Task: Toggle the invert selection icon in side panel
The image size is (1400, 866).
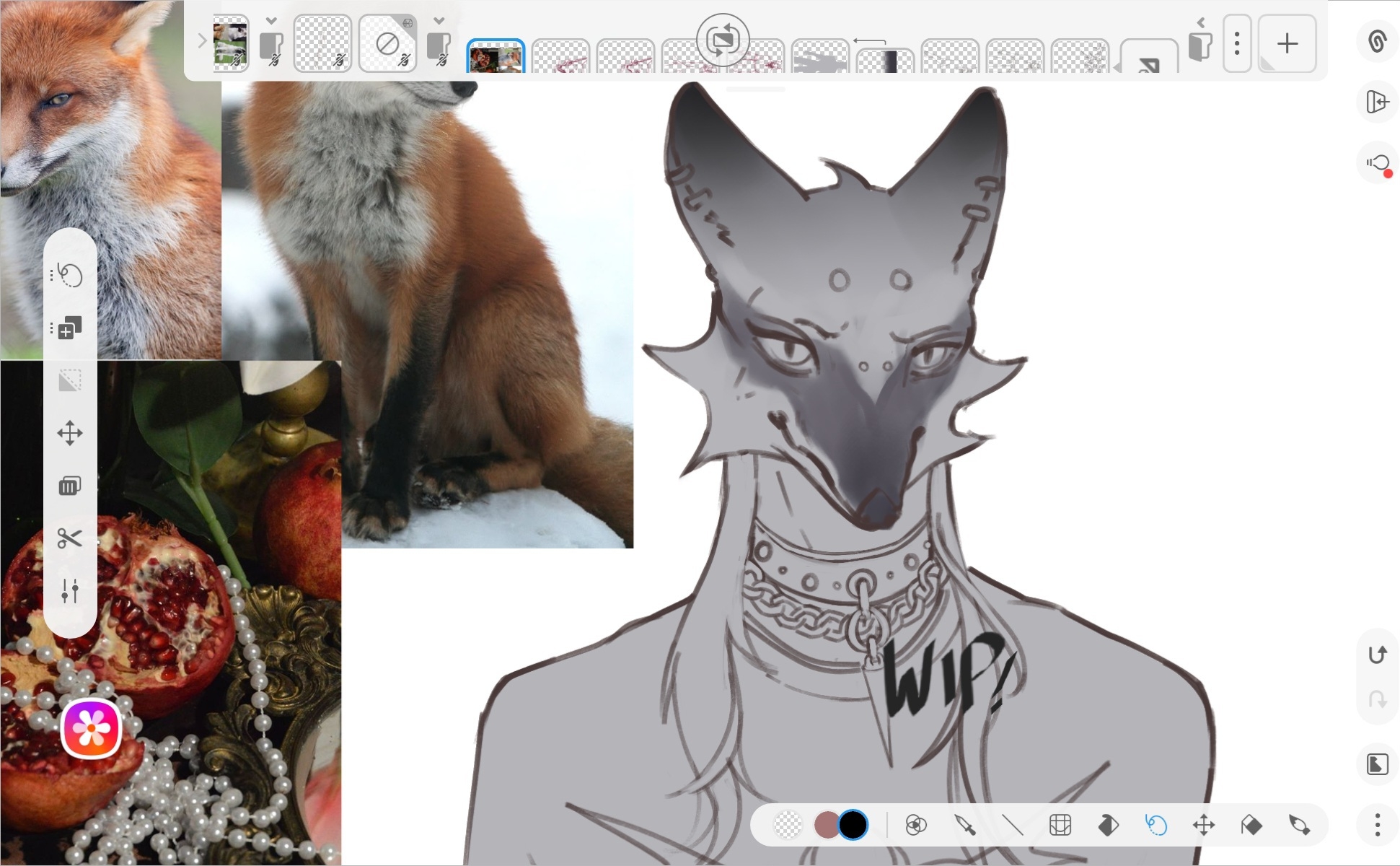Action: click(x=70, y=380)
